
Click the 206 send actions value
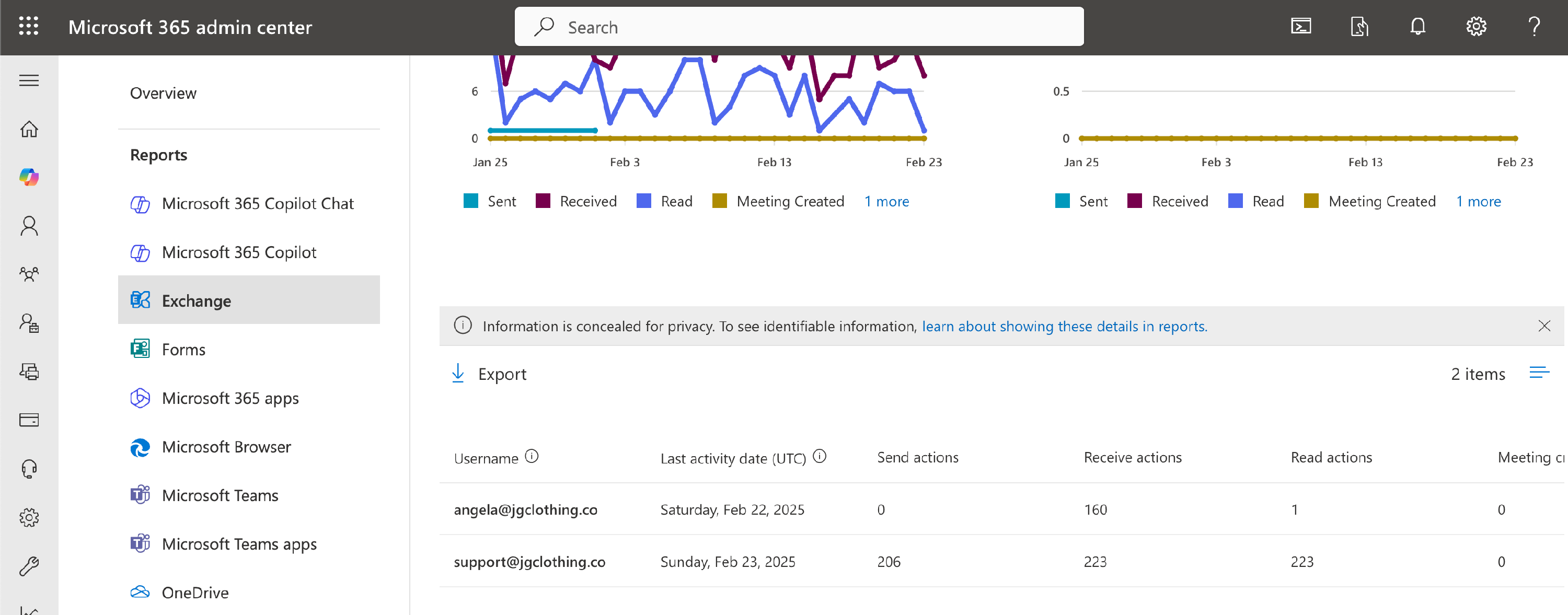(x=888, y=562)
